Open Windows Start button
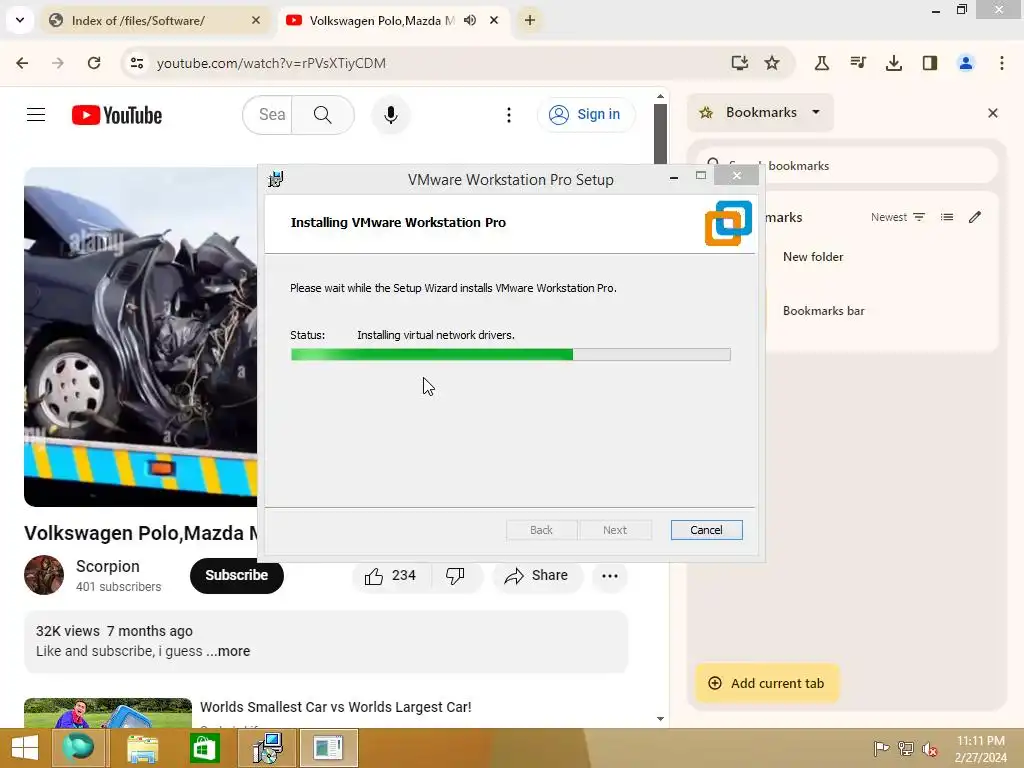Screen dimensions: 1024x768 click(x=25, y=748)
